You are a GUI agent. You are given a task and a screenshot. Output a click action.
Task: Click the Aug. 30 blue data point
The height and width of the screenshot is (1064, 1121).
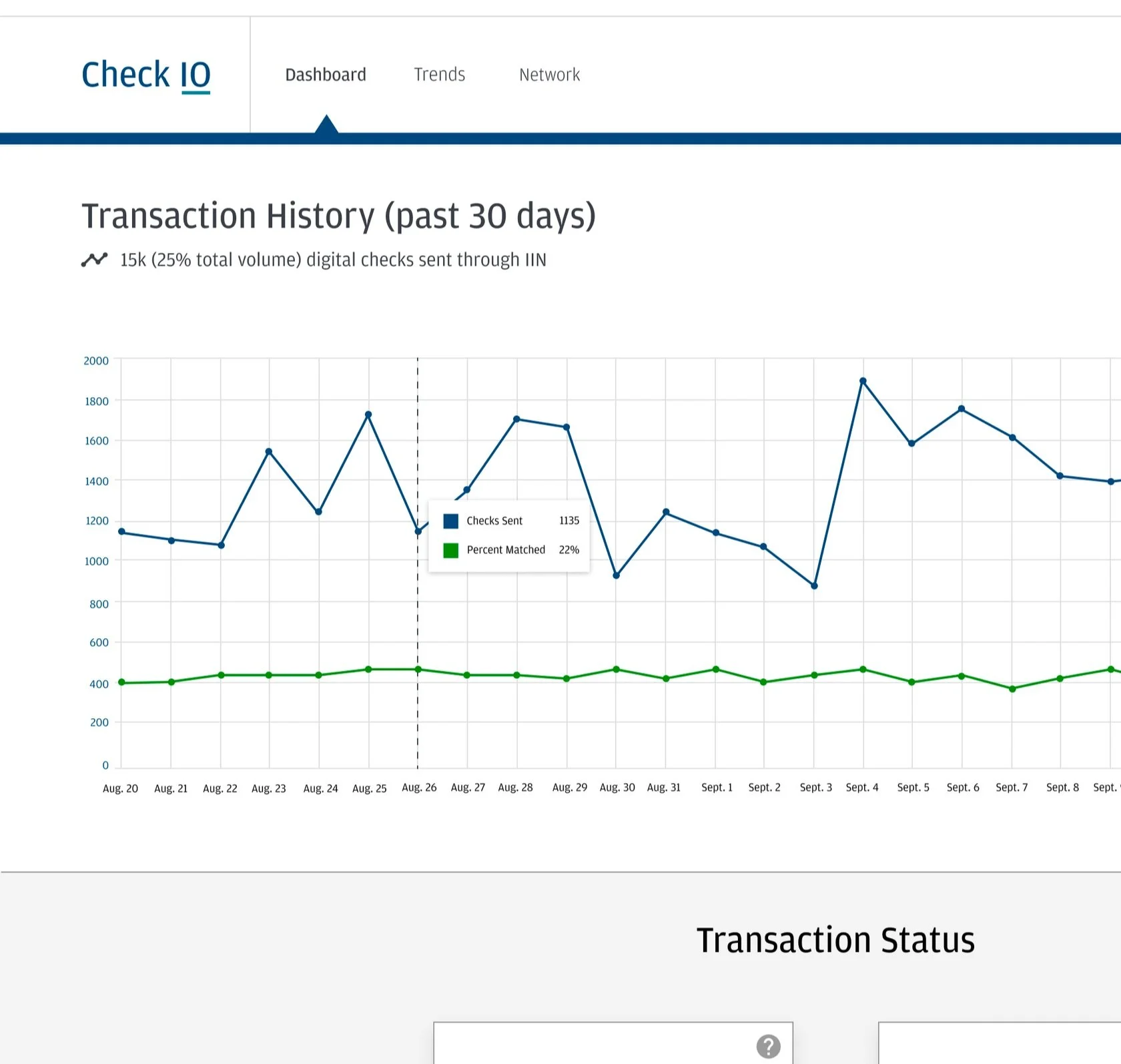[616, 575]
